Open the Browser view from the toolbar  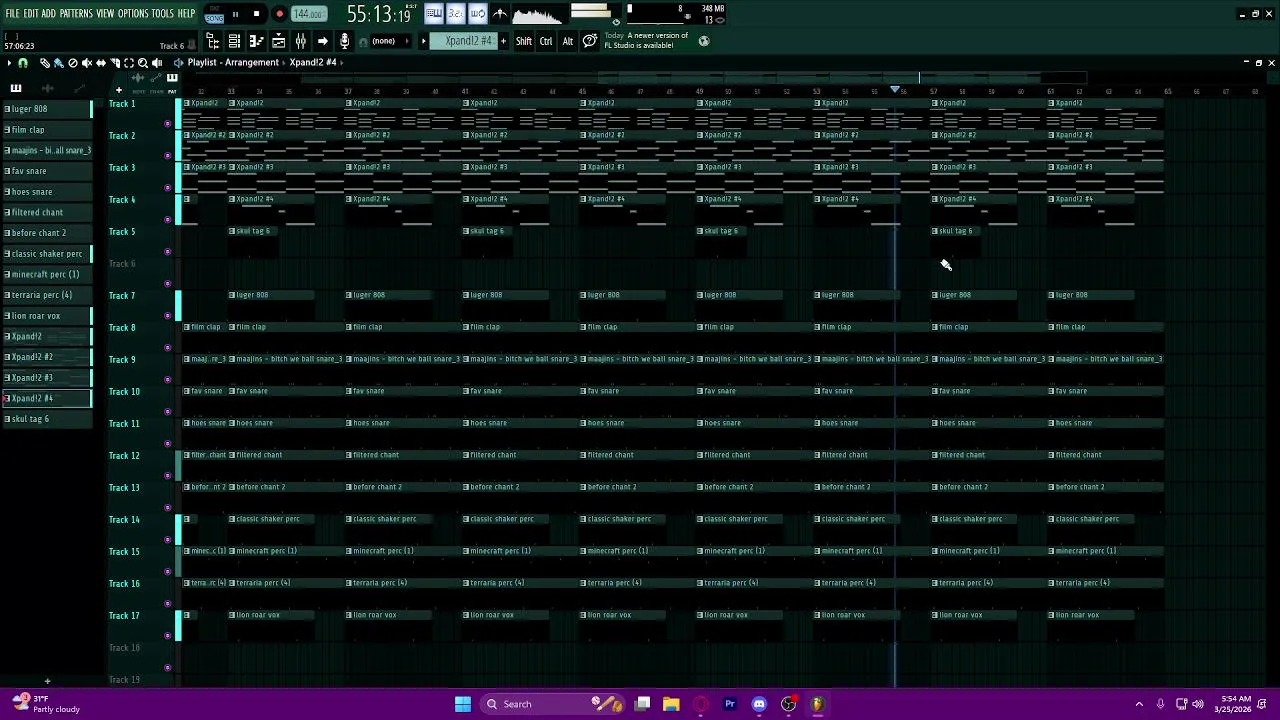[x=212, y=41]
